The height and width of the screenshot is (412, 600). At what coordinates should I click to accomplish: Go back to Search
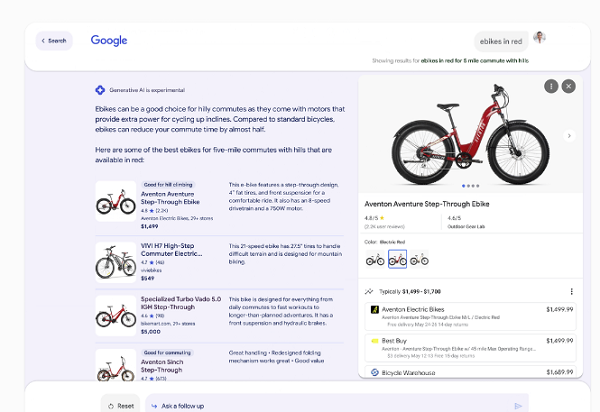point(54,41)
